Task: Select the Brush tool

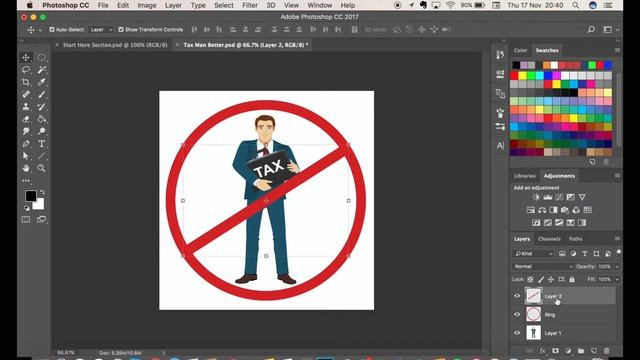Action: (41, 94)
